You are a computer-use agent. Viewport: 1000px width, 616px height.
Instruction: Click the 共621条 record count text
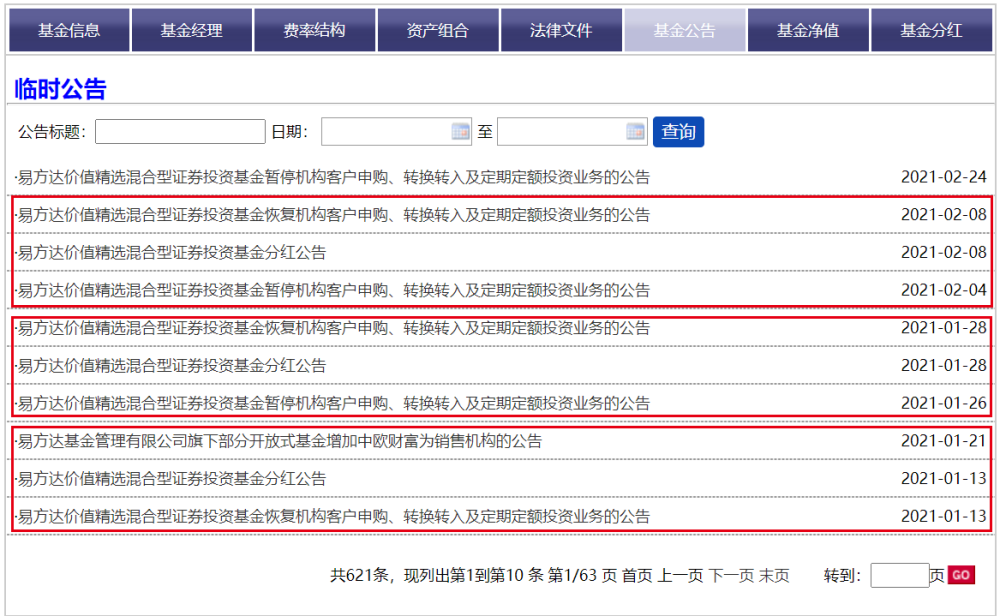point(360,575)
